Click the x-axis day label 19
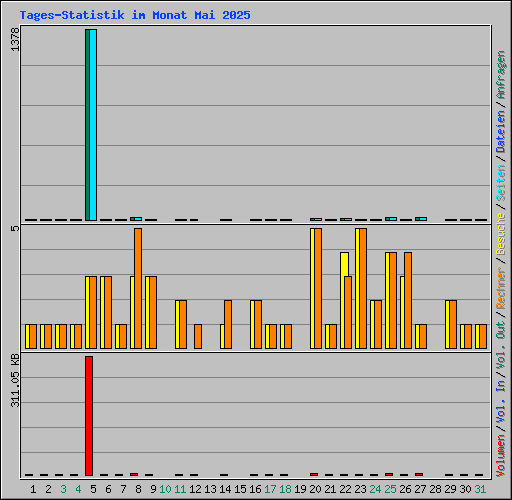Screen dimensions: 512x500 click(300, 489)
